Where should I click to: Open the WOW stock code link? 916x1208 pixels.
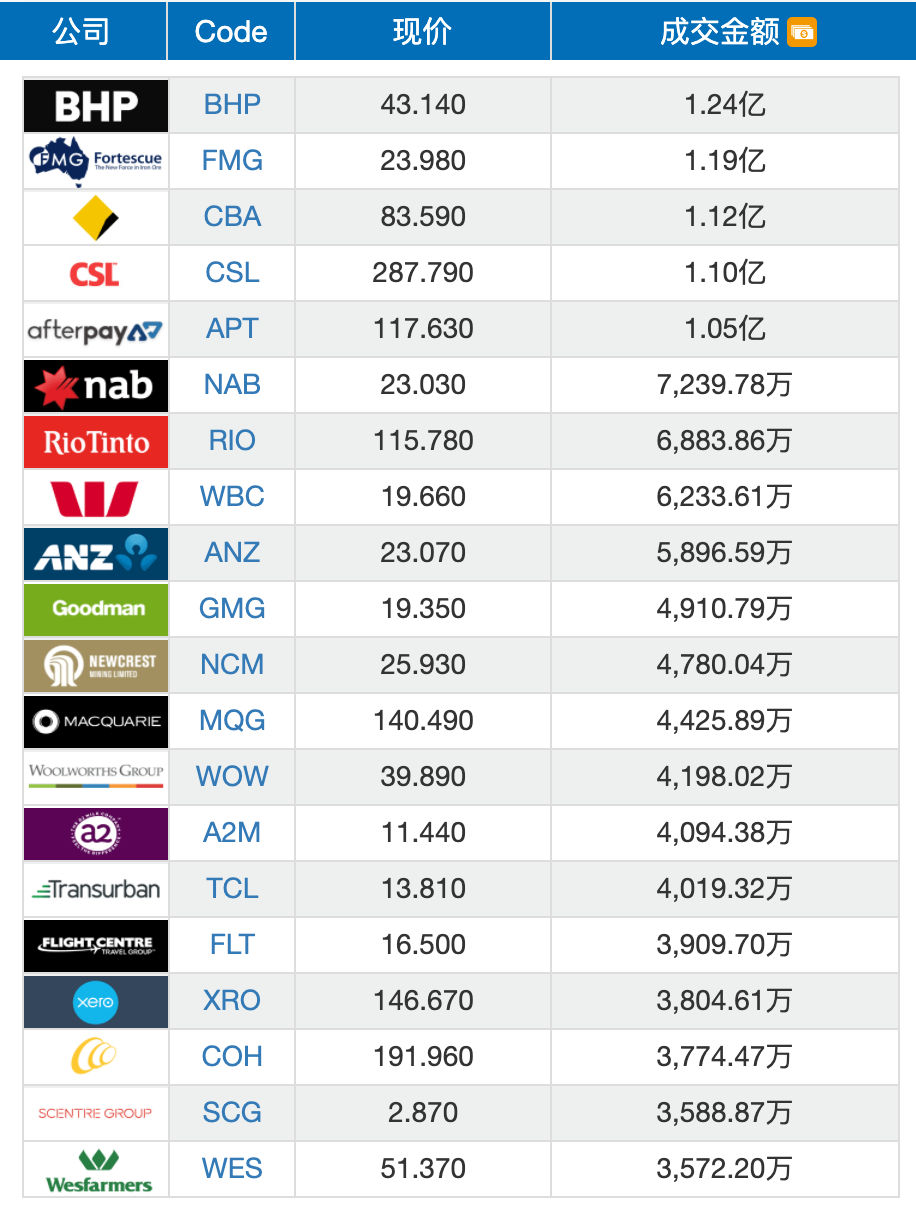tap(232, 777)
